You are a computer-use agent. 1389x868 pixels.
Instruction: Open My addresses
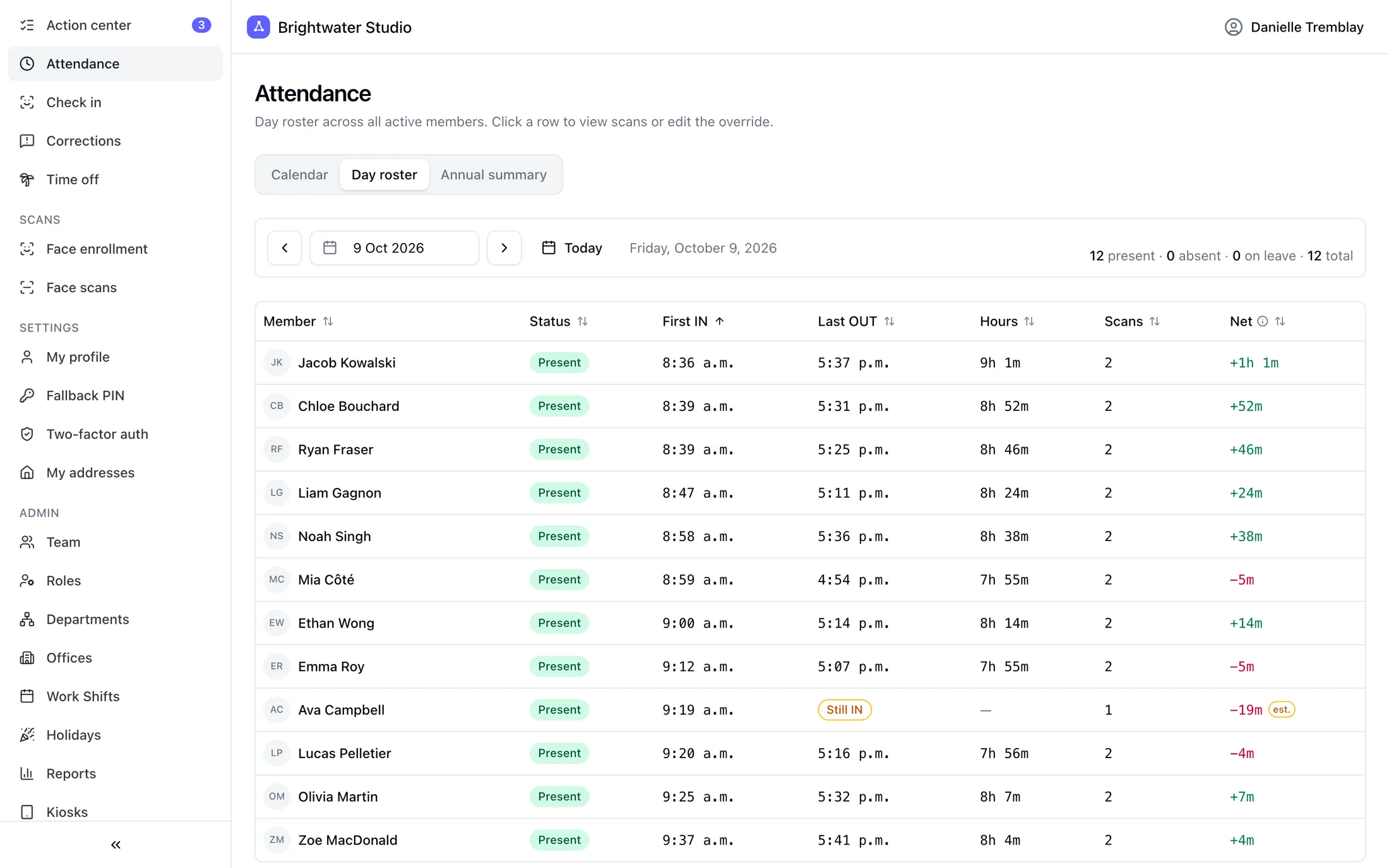tap(115, 472)
